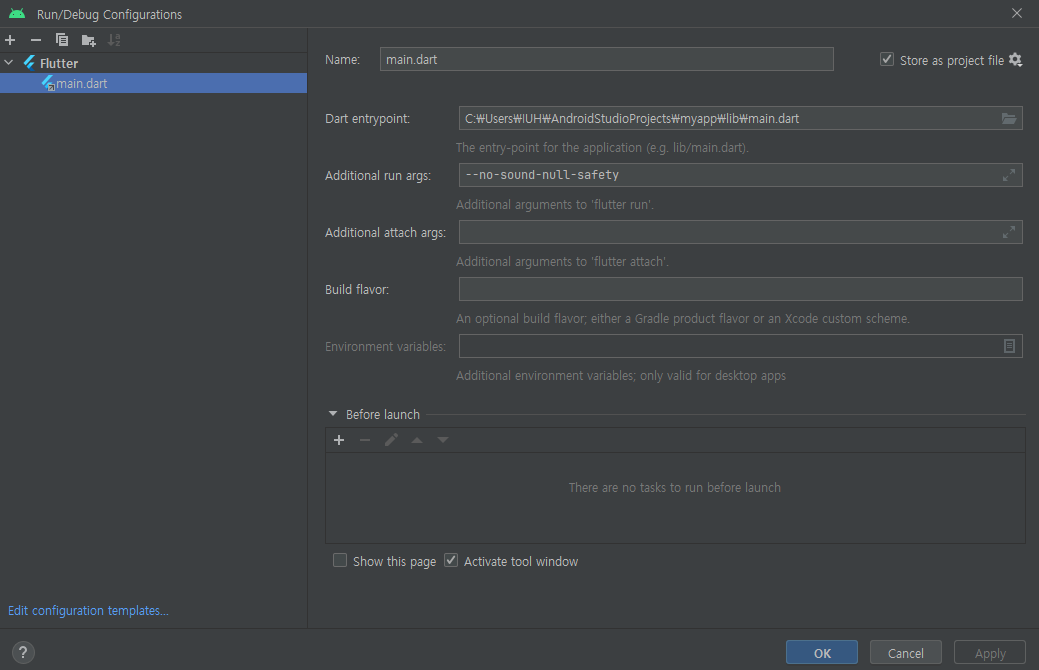This screenshot has width=1039, height=670.
Task: Click into the Build flavor field
Action: (x=740, y=289)
